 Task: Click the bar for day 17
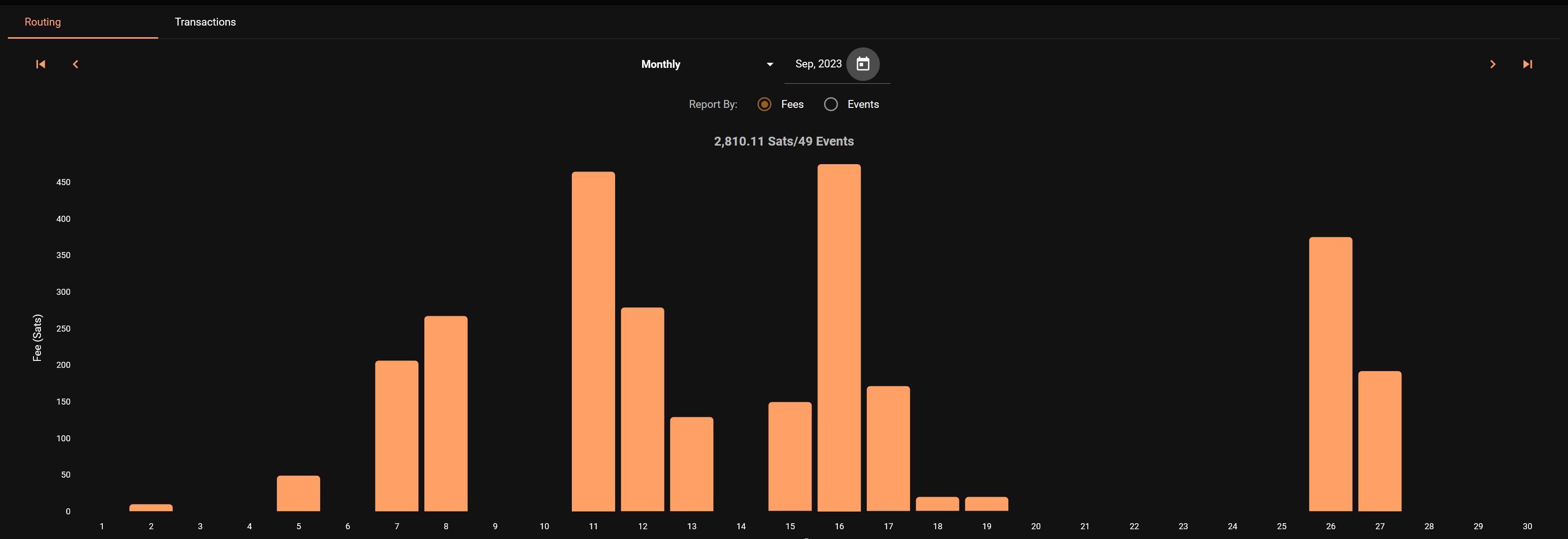pyautogui.click(x=888, y=448)
